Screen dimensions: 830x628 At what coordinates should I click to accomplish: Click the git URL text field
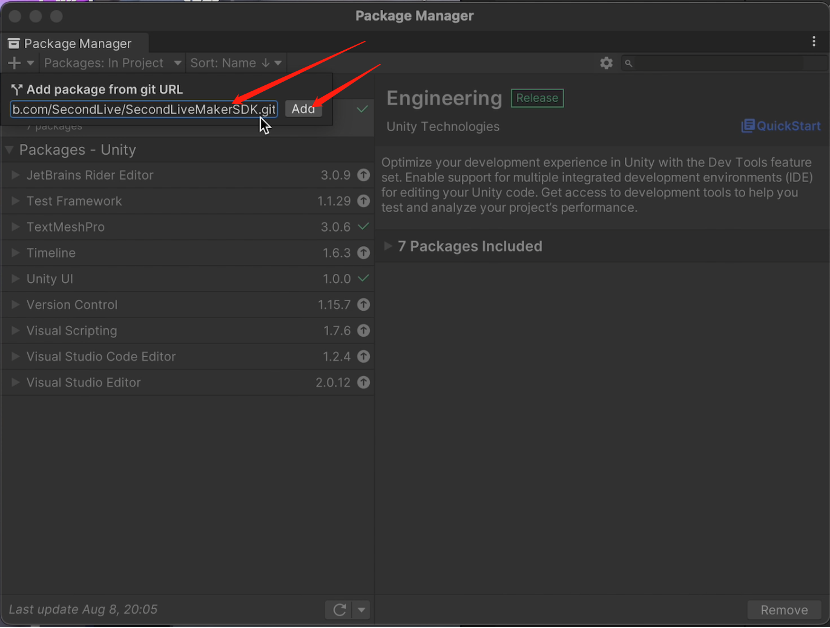click(143, 109)
